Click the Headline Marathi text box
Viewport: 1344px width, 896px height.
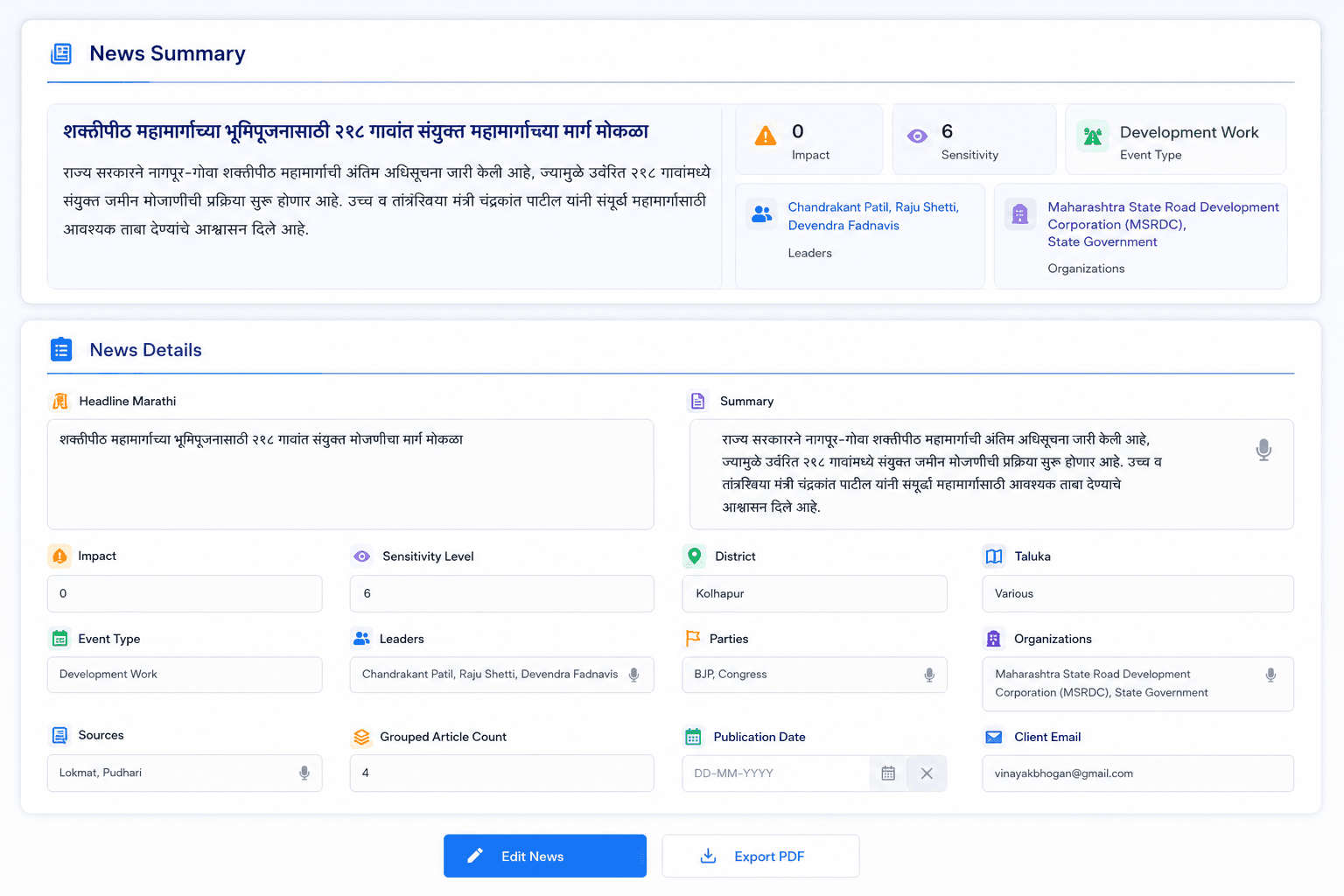point(351,474)
